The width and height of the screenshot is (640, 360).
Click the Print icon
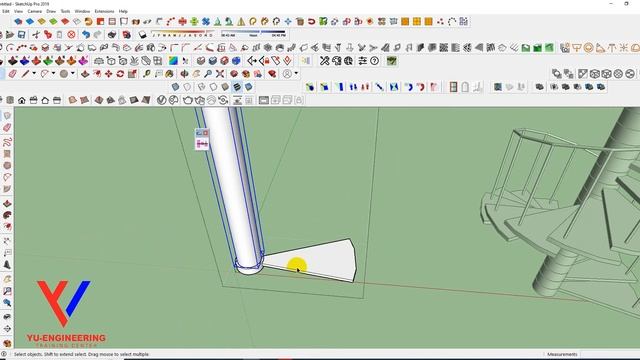click(112, 35)
